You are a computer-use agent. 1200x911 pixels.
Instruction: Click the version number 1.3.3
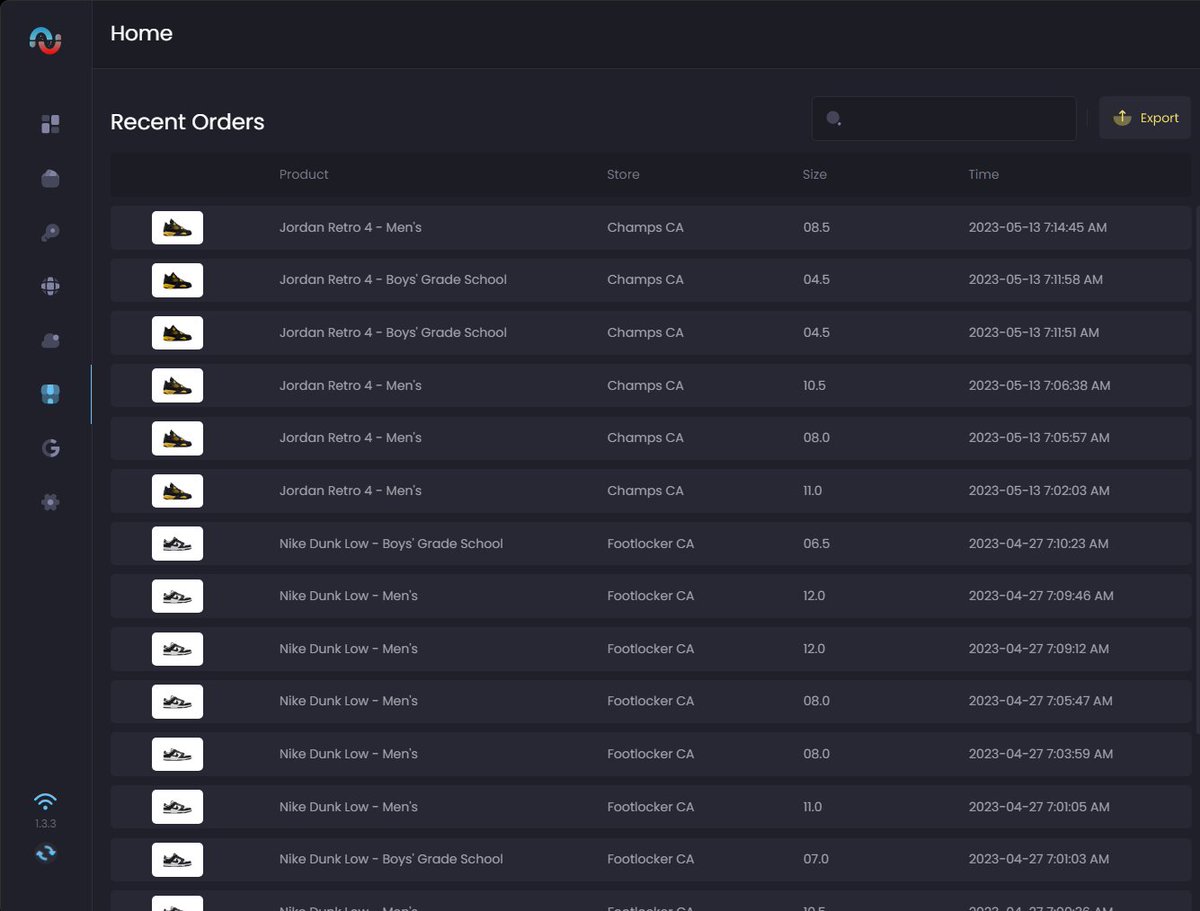[45, 824]
